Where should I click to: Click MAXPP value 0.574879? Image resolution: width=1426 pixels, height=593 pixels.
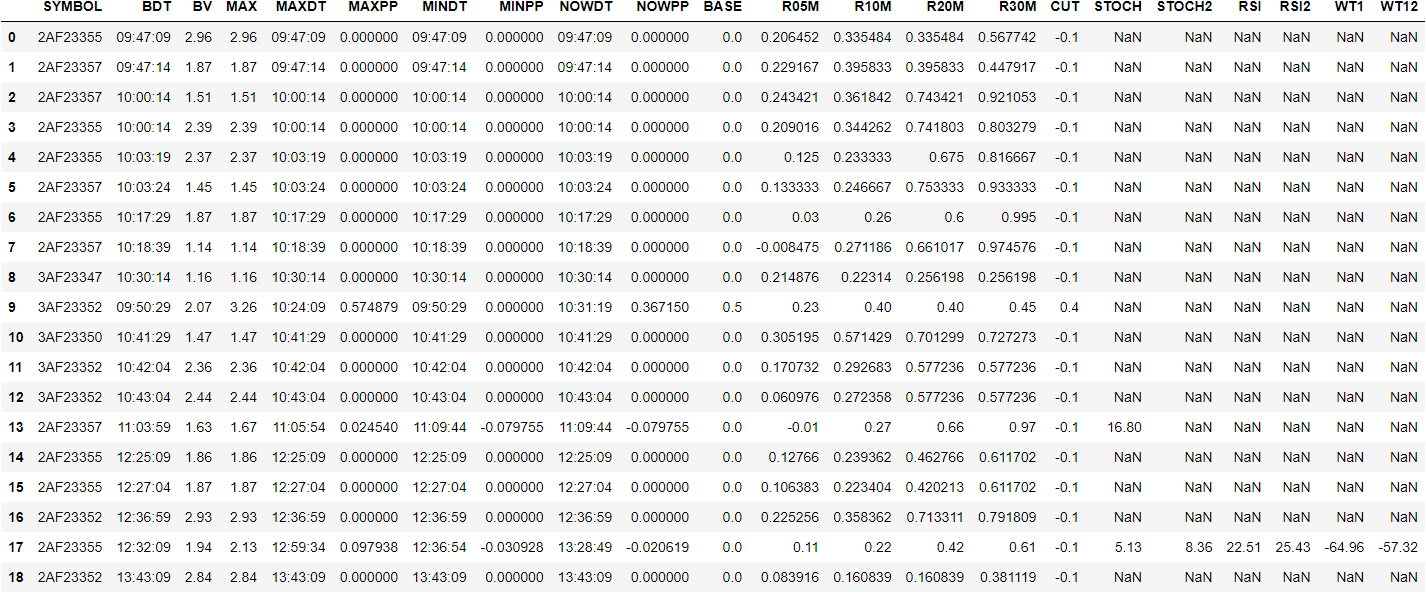(x=369, y=308)
